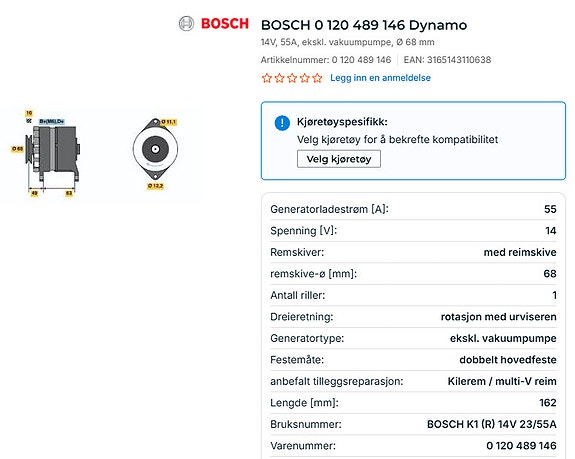Click the EAN 3165143110638 text
Screen dimensions: 575x459
447,60
